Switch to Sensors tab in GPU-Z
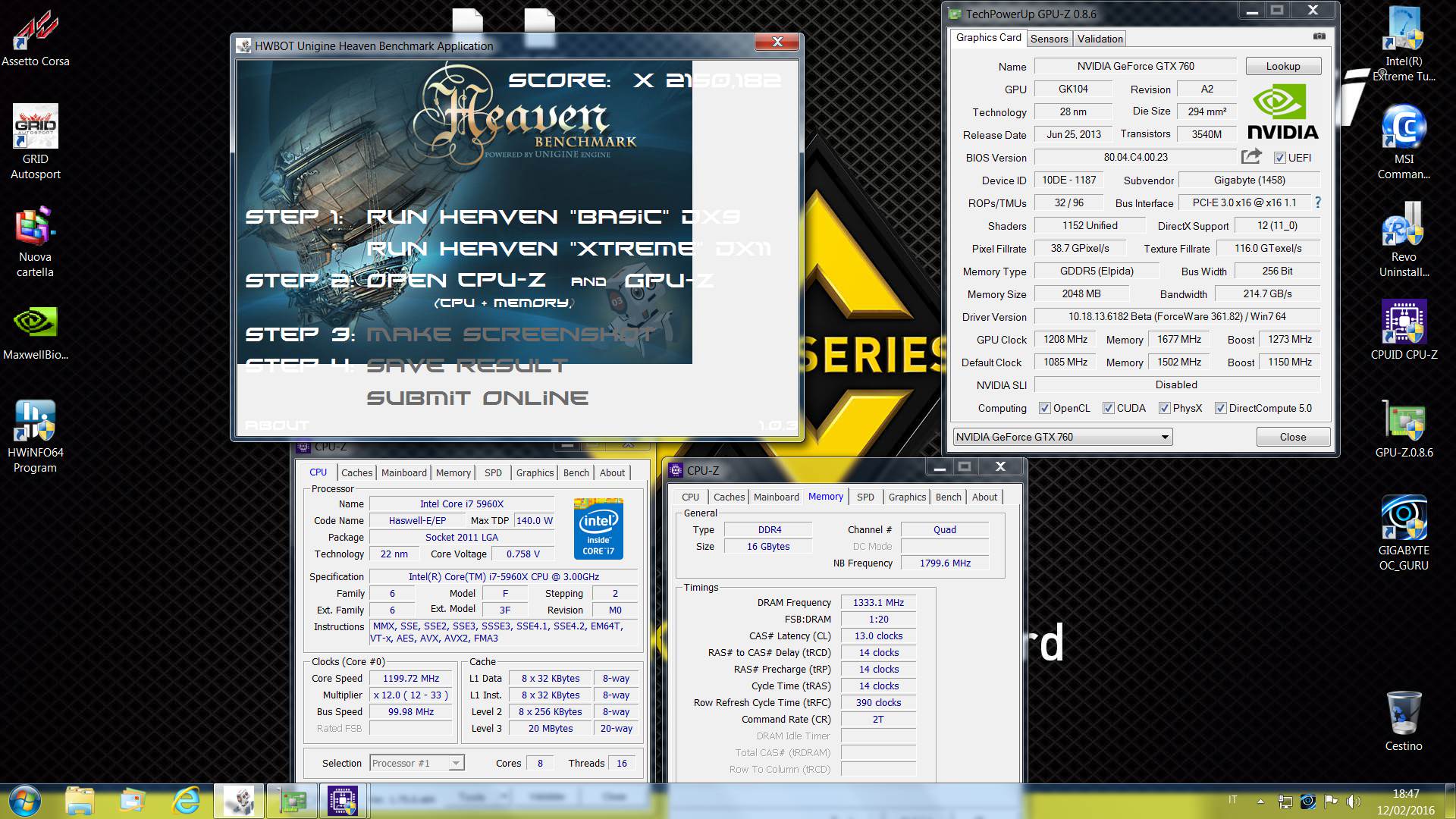This screenshot has width=1456, height=819. (x=1049, y=39)
